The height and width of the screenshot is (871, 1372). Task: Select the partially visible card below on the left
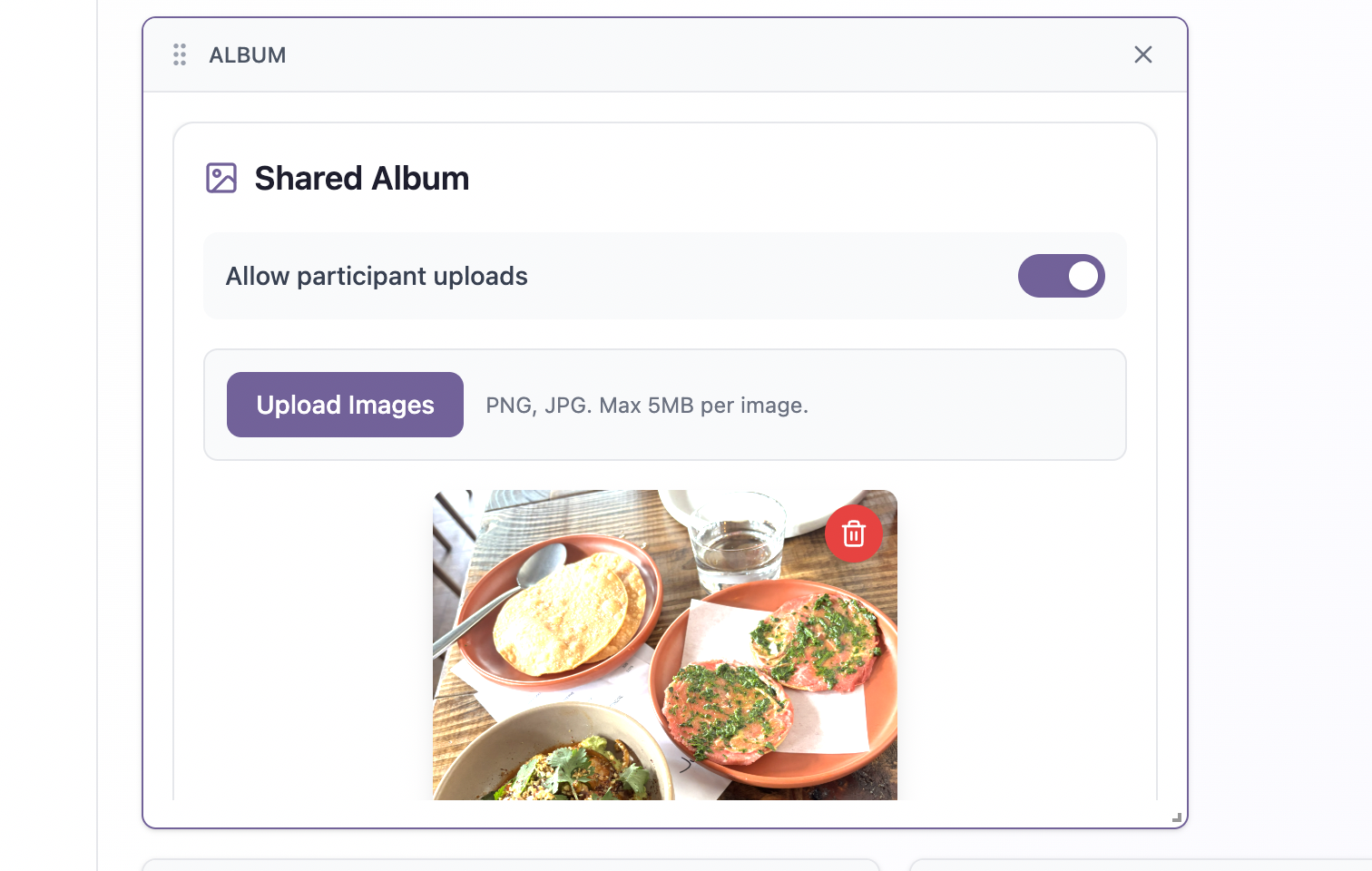tap(511, 865)
